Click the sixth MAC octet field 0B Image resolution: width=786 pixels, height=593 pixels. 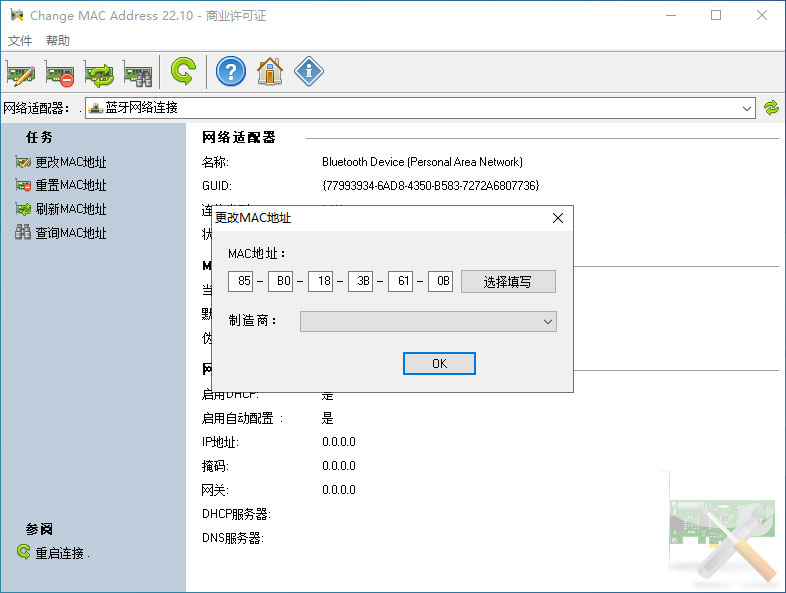tap(441, 281)
